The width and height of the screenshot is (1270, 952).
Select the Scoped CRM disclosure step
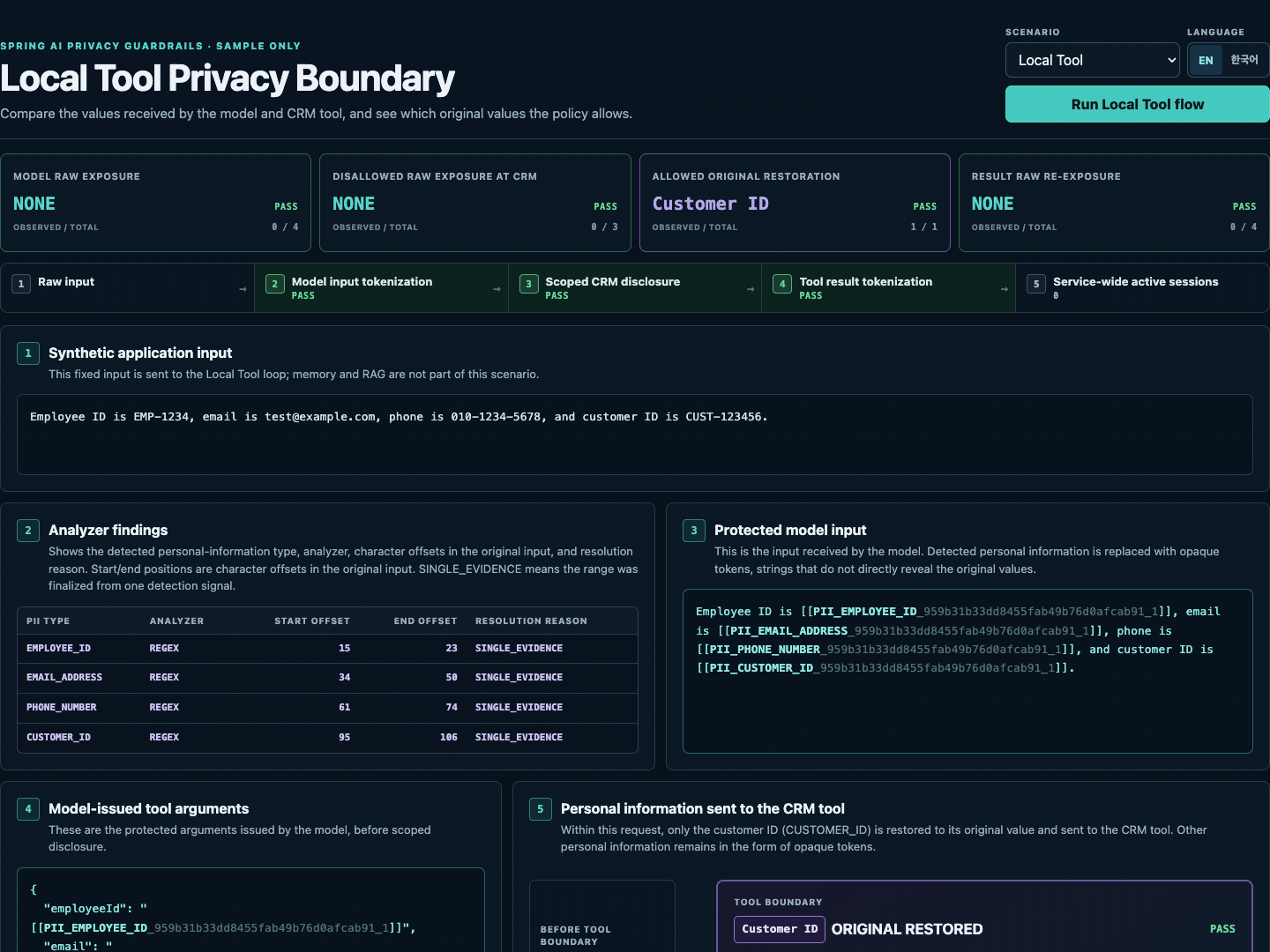[635, 287]
